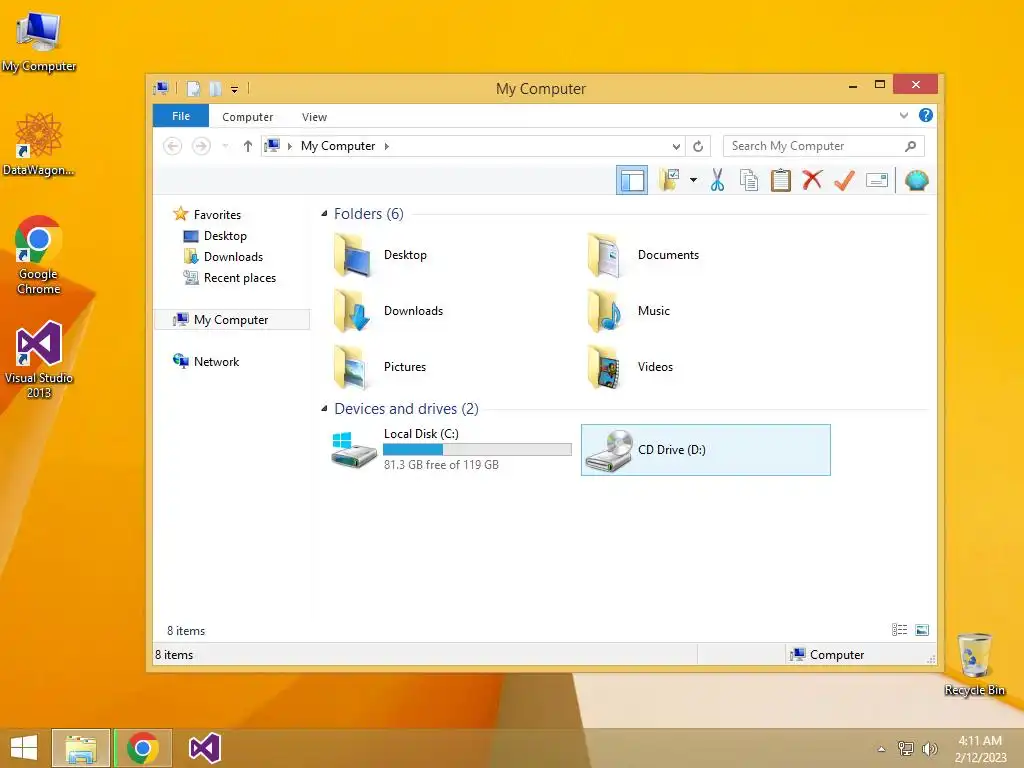Open the Computer ribbon tab
The image size is (1024, 768).
(248, 117)
